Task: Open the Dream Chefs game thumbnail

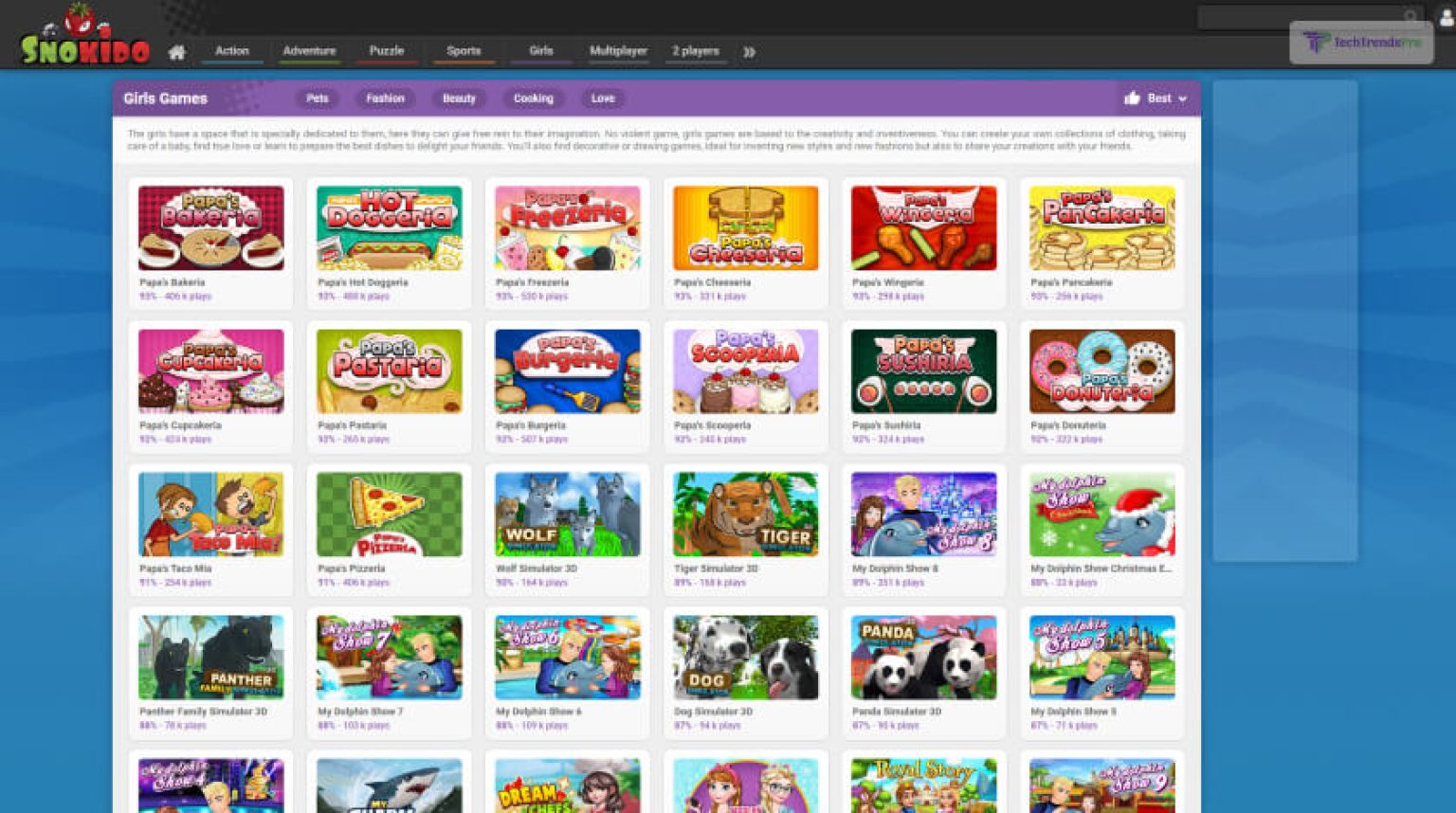Action: [x=567, y=786]
